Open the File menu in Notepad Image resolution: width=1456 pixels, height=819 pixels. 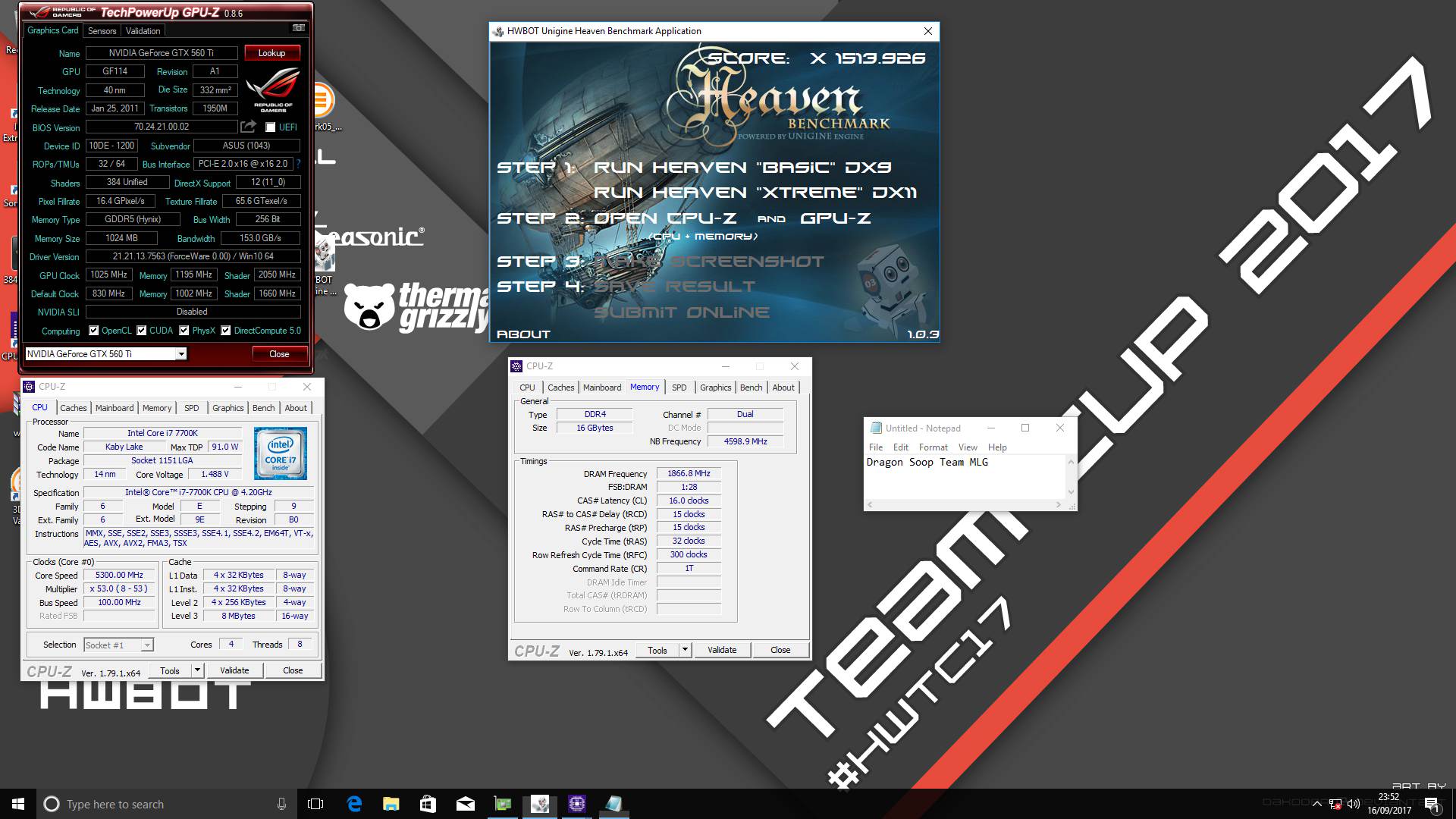coord(876,447)
